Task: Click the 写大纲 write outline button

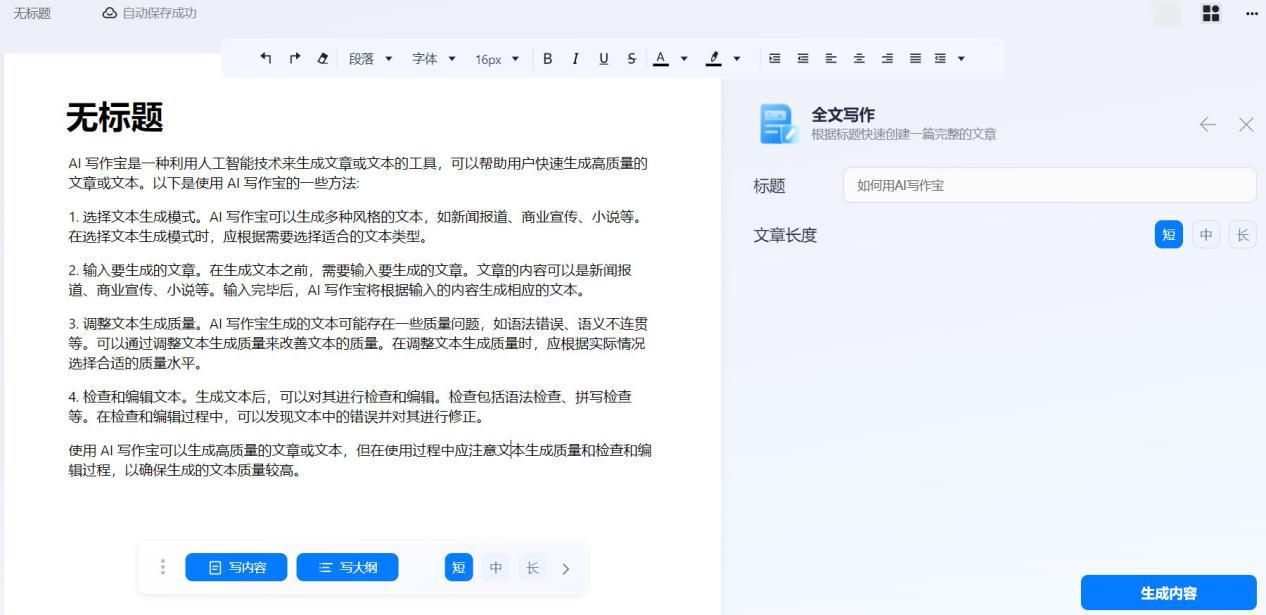Action: (347, 567)
